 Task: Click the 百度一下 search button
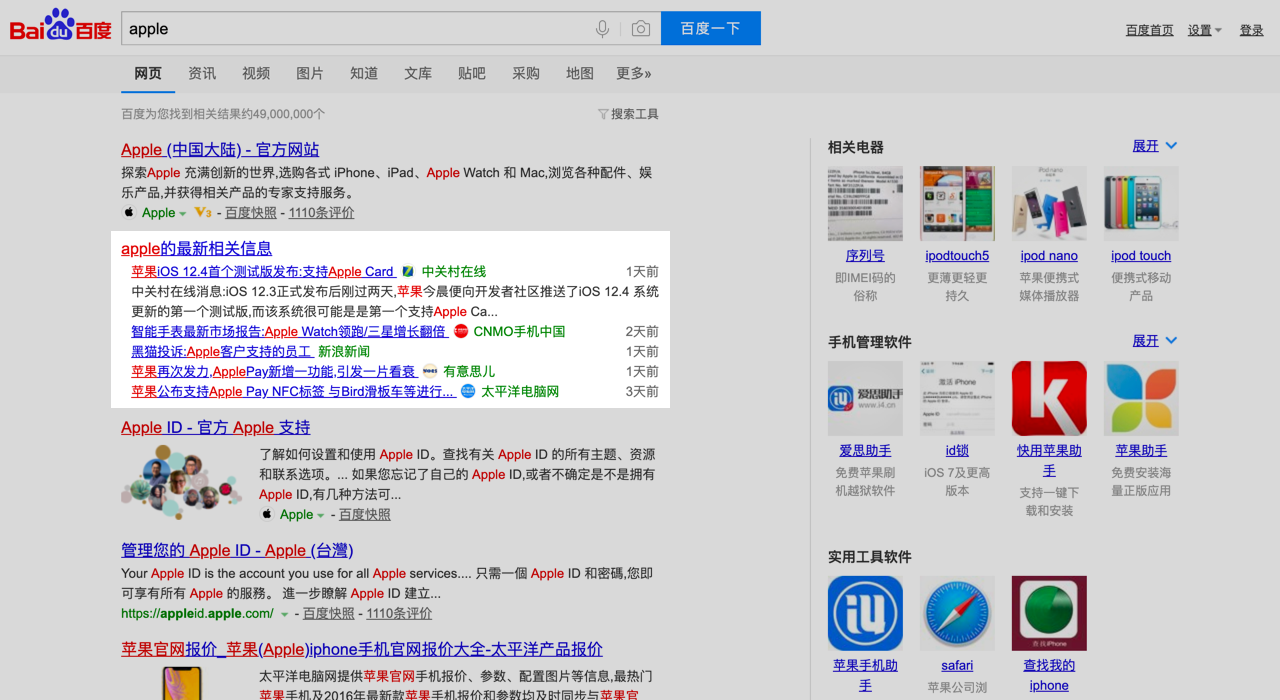pyautogui.click(x=711, y=28)
